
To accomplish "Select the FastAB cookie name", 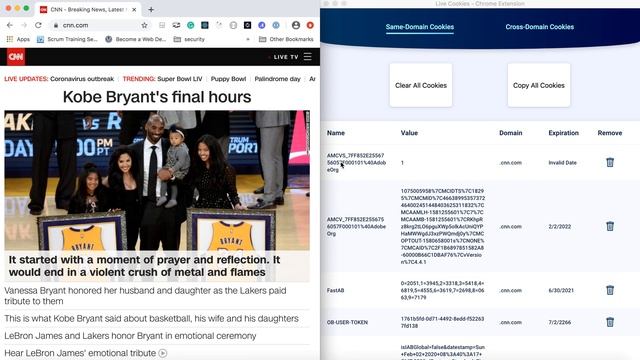I will click(x=336, y=291).
